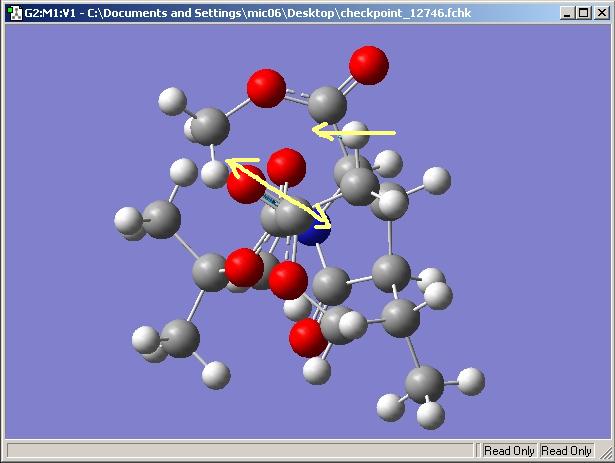This screenshot has height=463, width=615.
Task: Click the resize grip in status bar corner
Action: (x=606, y=452)
